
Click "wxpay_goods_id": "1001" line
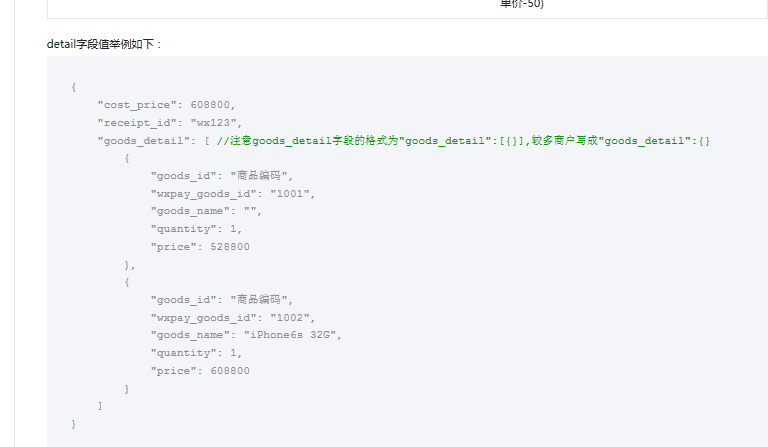233,194
